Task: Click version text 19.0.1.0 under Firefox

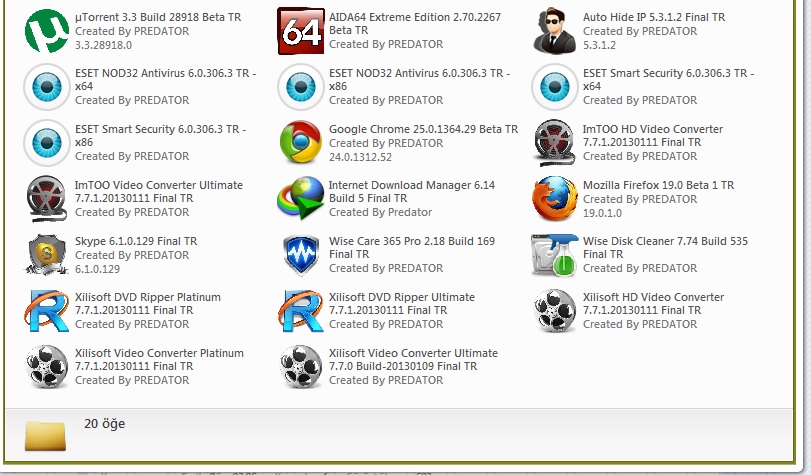Action: [602, 213]
